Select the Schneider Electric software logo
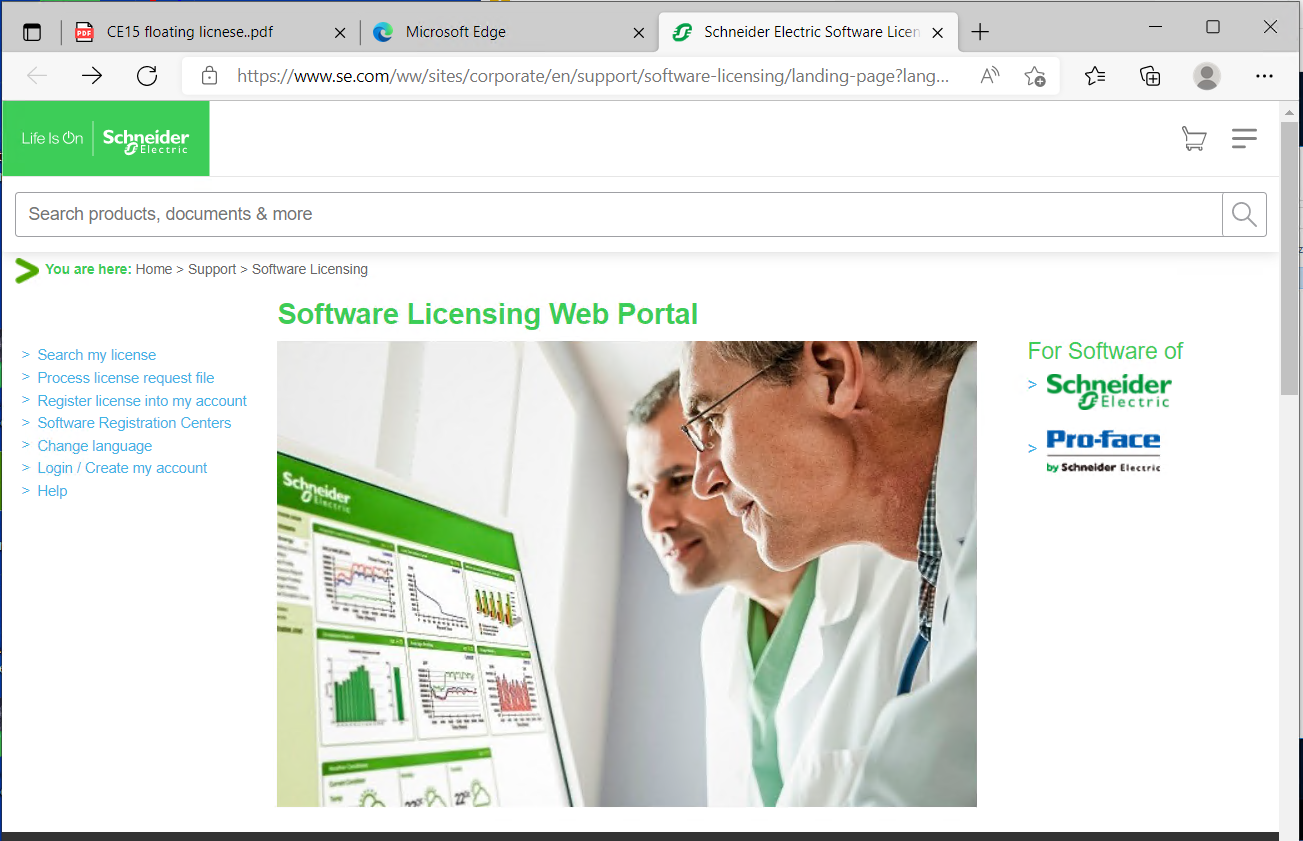 pyautogui.click(x=1108, y=391)
